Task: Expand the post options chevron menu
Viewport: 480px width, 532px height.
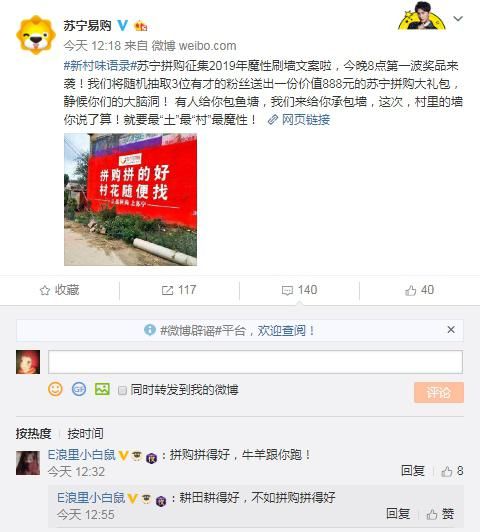Action: click(458, 19)
